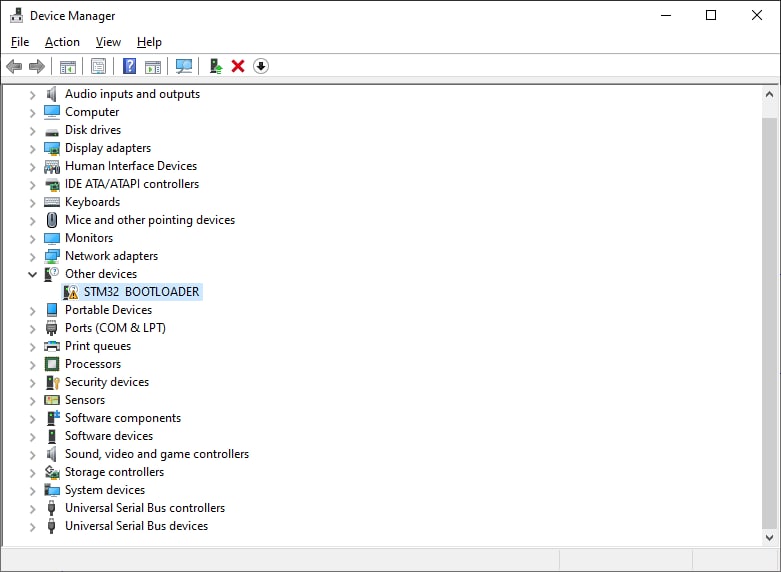The width and height of the screenshot is (781, 572).
Task: Expand the Sound, video and game controllers node
Action: click(32, 455)
